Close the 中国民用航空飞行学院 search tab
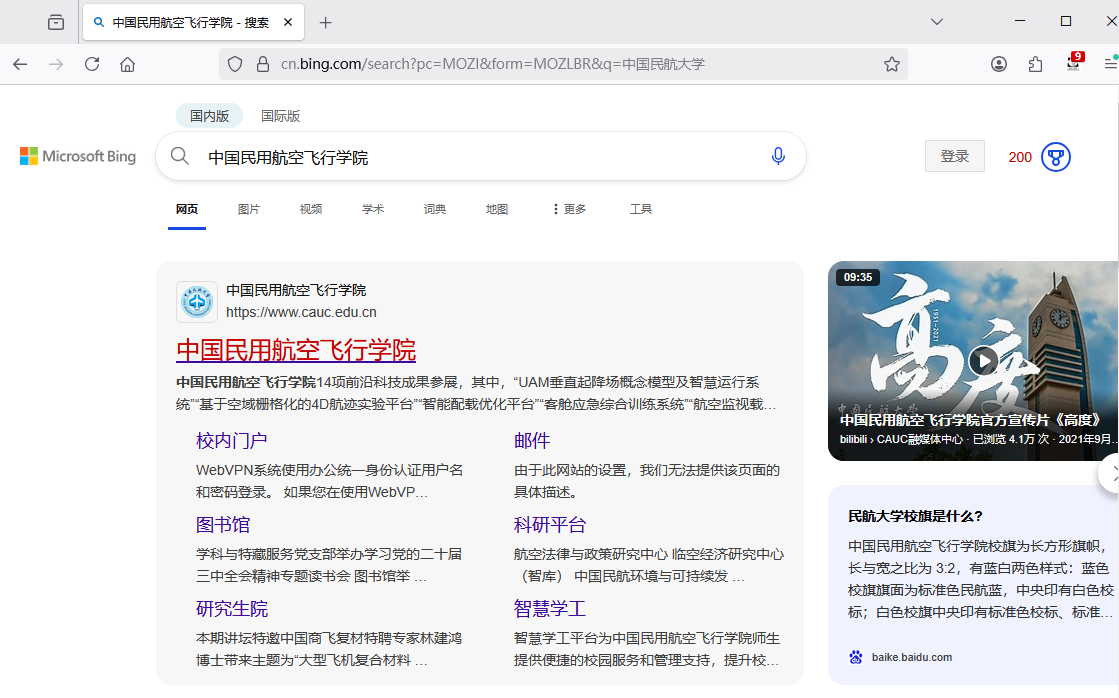 (288, 22)
